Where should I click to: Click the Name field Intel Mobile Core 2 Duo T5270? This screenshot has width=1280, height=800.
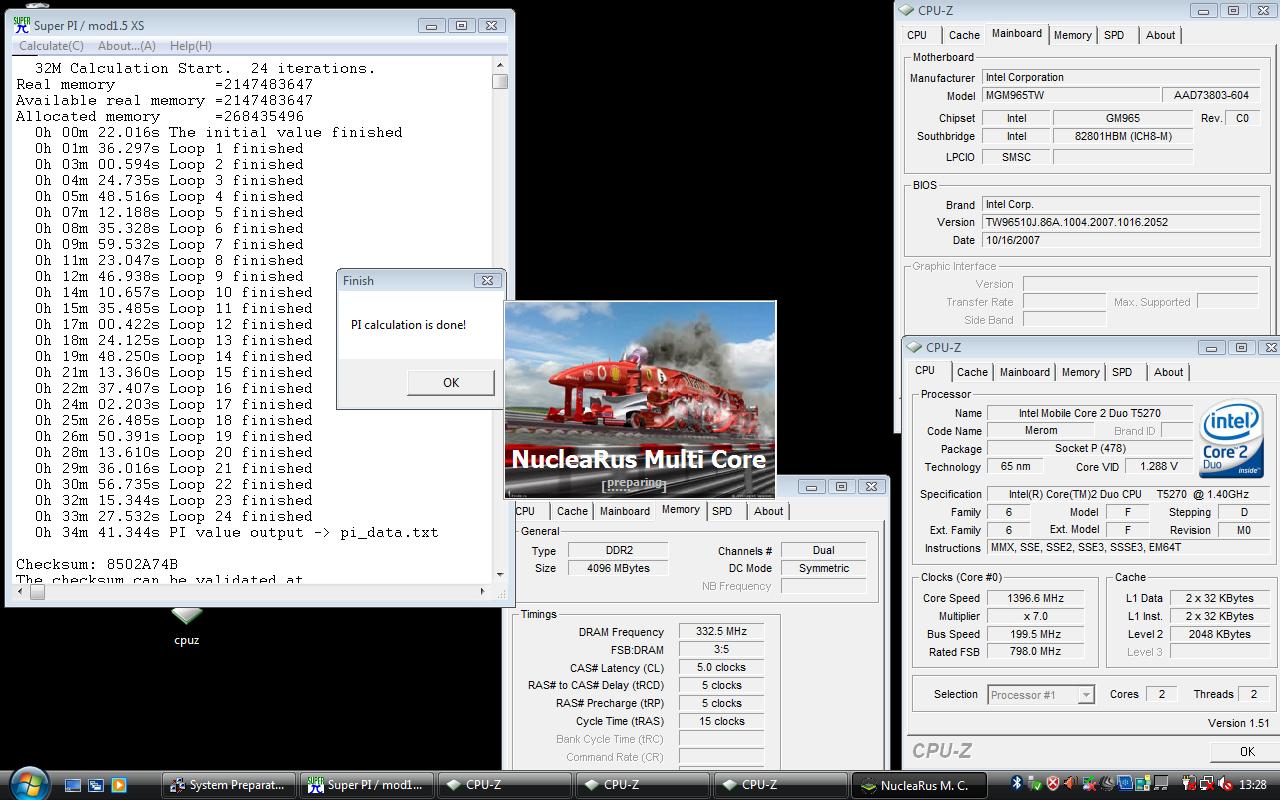(1090, 413)
